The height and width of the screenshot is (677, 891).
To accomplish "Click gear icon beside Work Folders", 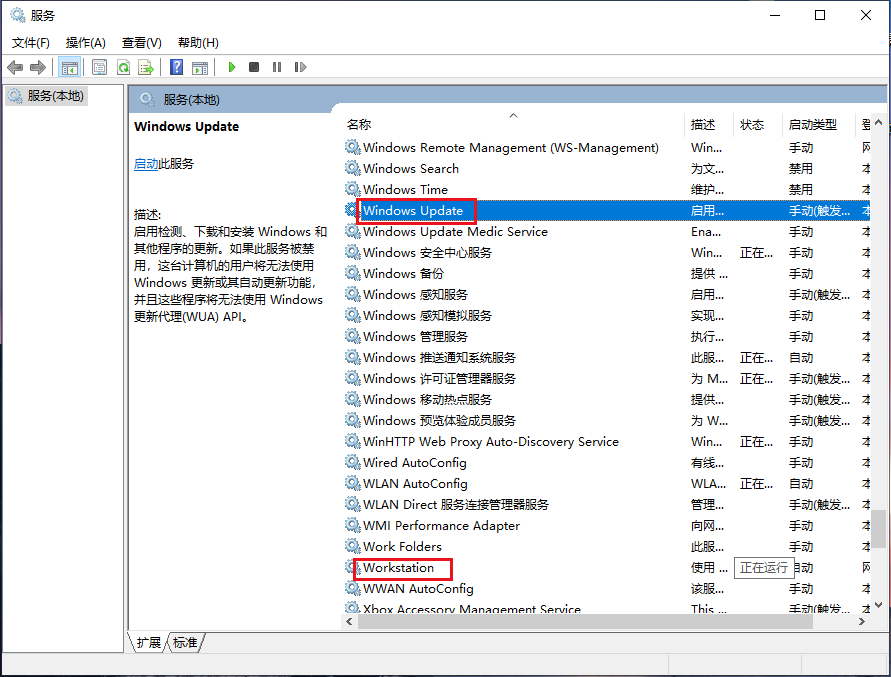I will [353, 547].
